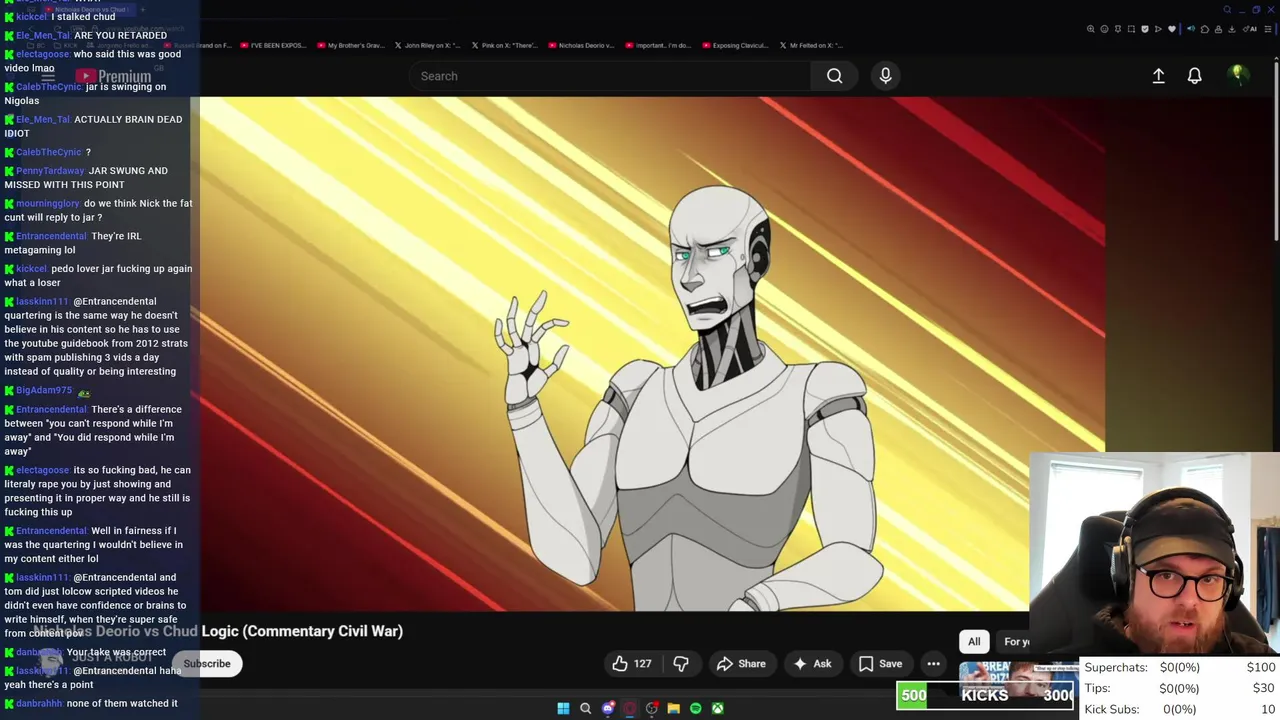Open the more actions ellipsis menu
The height and width of the screenshot is (720, 1280).
point(933,664)
